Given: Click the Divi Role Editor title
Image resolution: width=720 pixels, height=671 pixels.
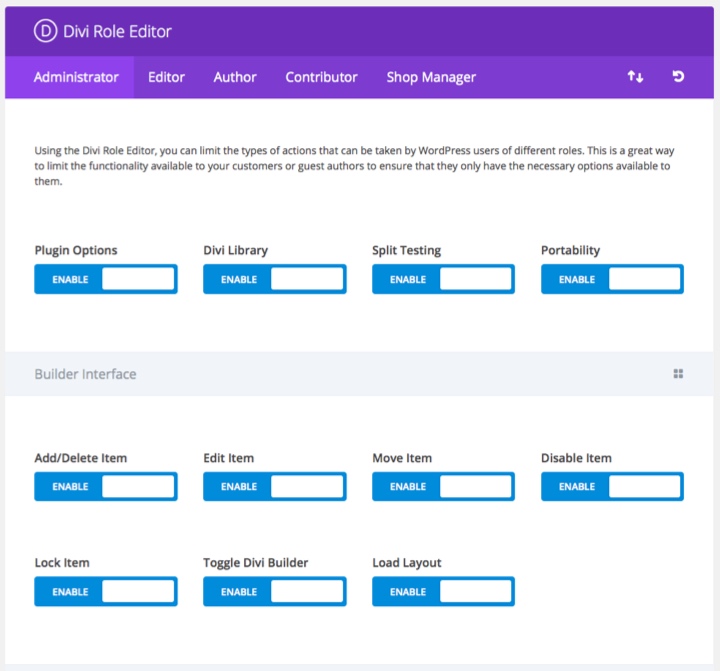Looking at the screenshot, I should click(117, 31).
